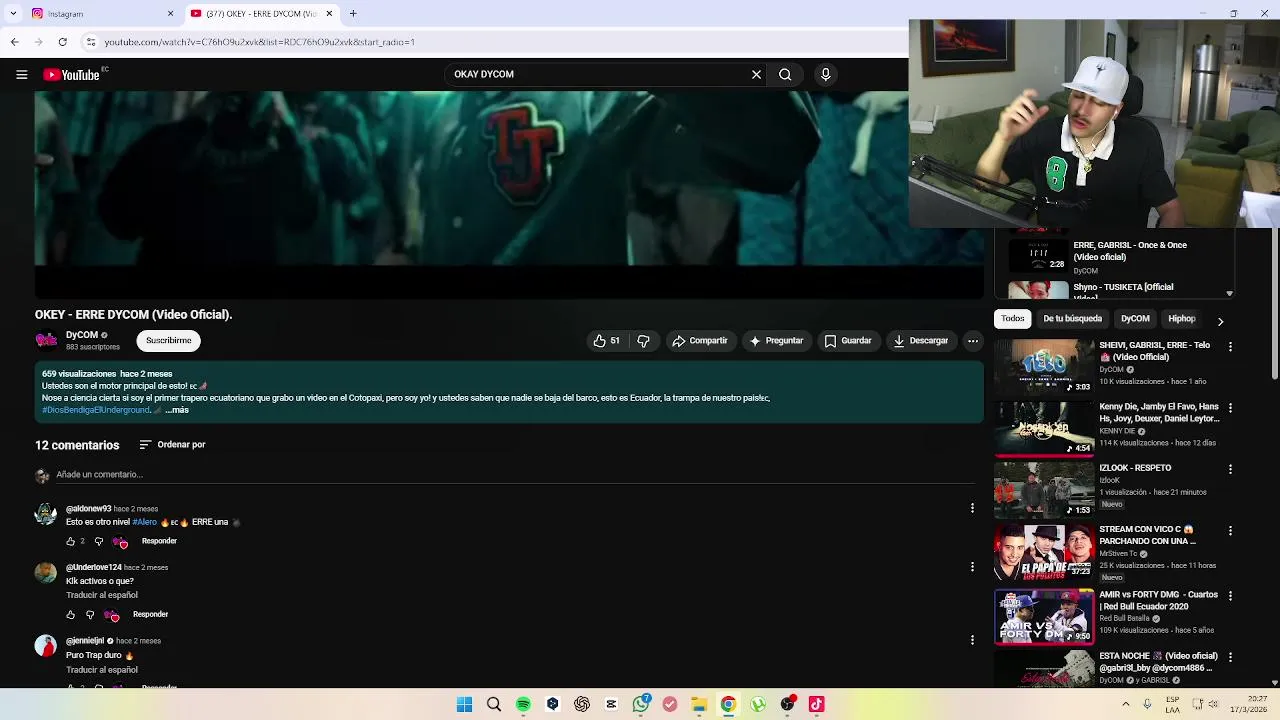The width and height of the screenshot is (1280, 720).
Task: Run the search with the magnifier button
Action: tap(785, 74)
